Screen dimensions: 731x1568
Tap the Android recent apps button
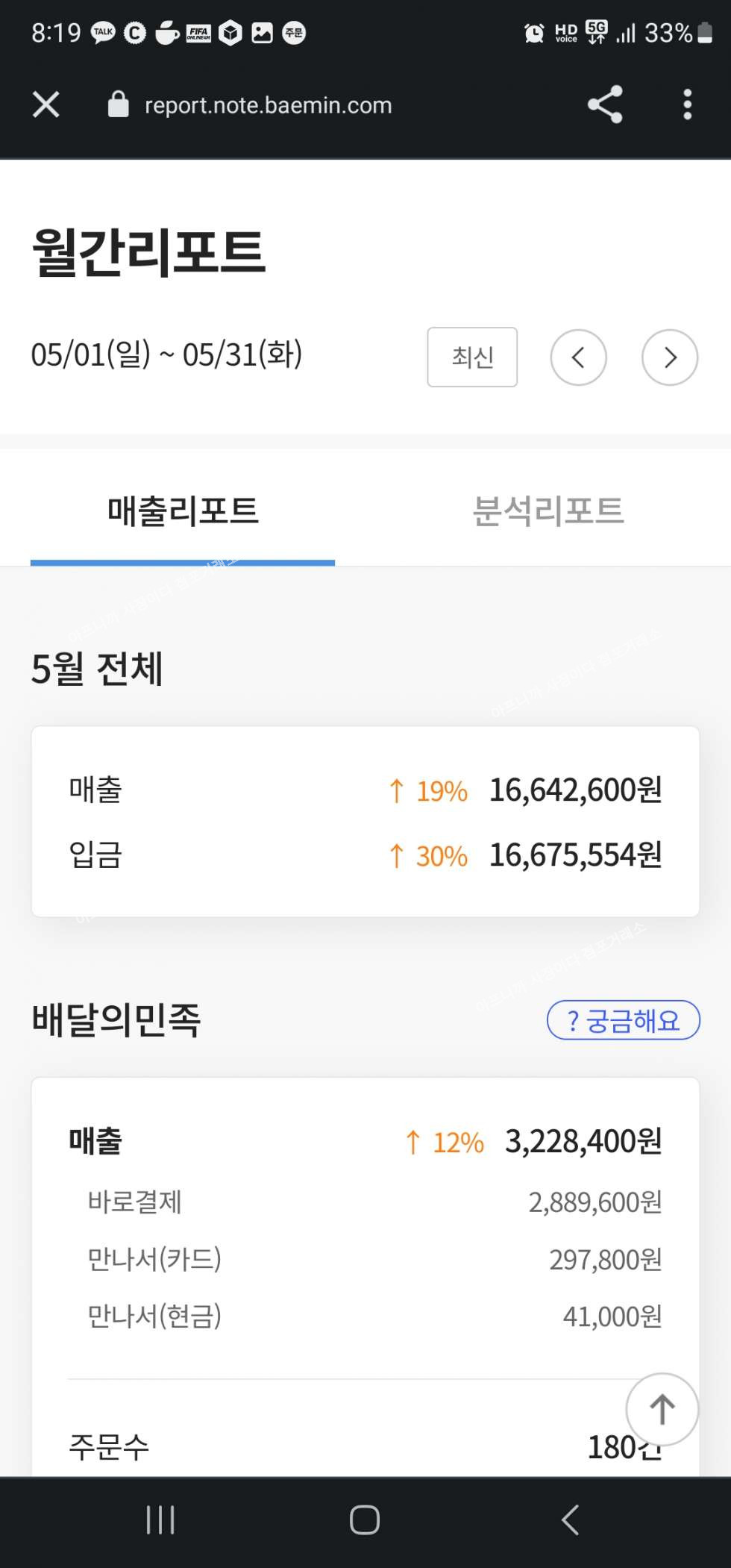click(160, 1519)
